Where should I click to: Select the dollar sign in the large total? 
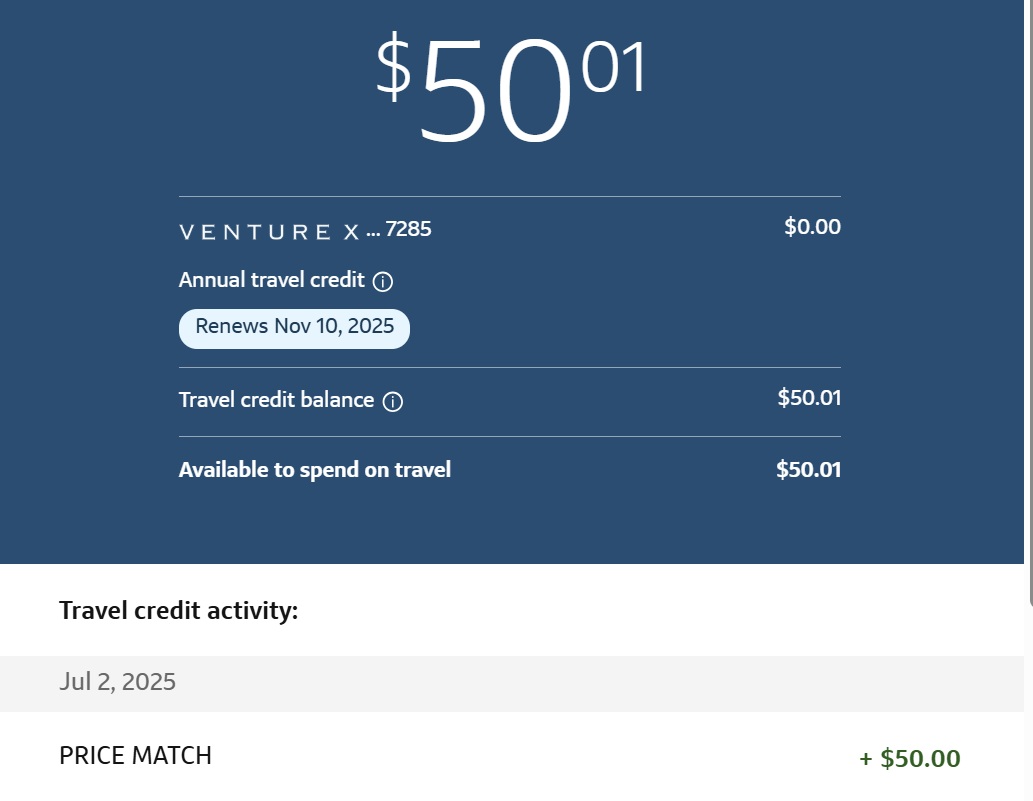[x=393, y=67]
